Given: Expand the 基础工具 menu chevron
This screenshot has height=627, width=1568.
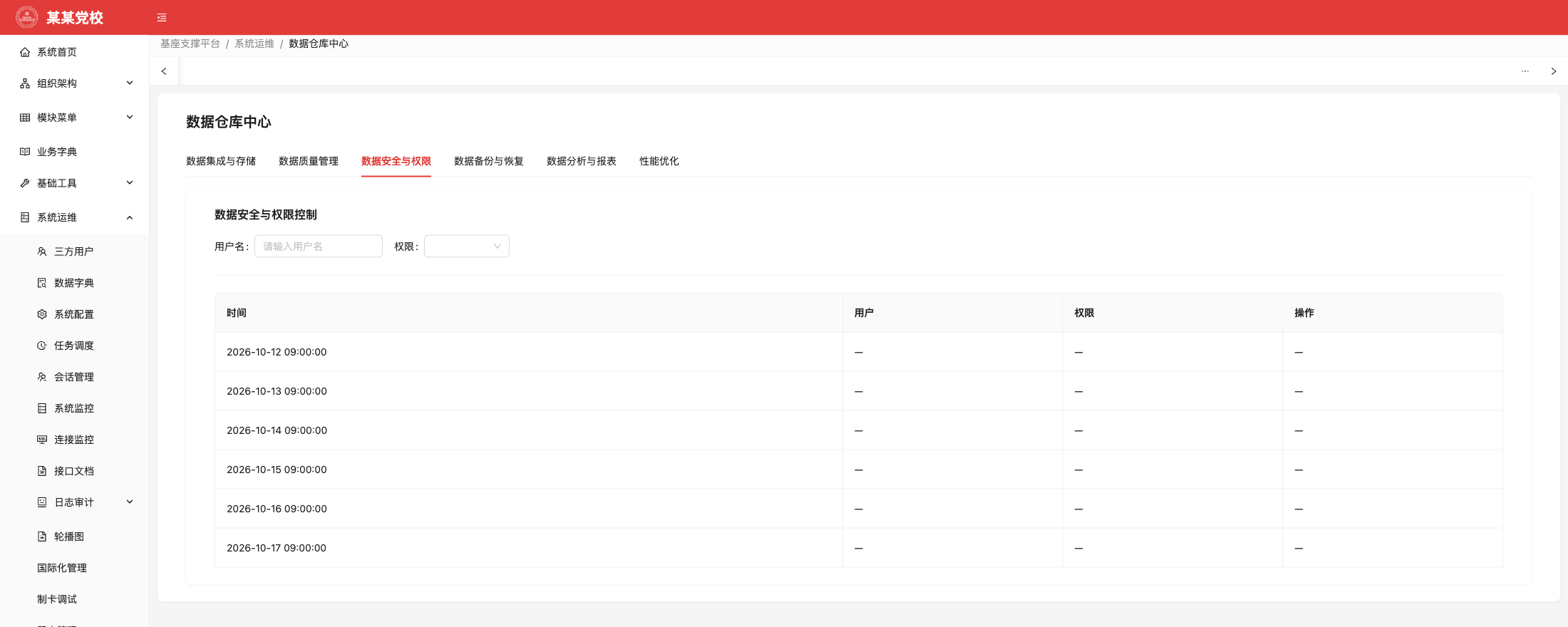Looking at the screenshot, I should 130,183.
